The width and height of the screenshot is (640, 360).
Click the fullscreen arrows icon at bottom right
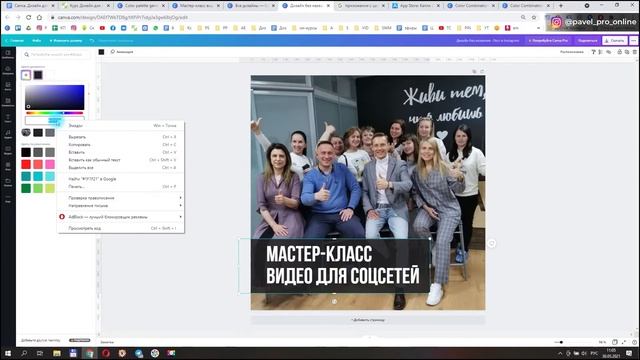tap(624, 342)
